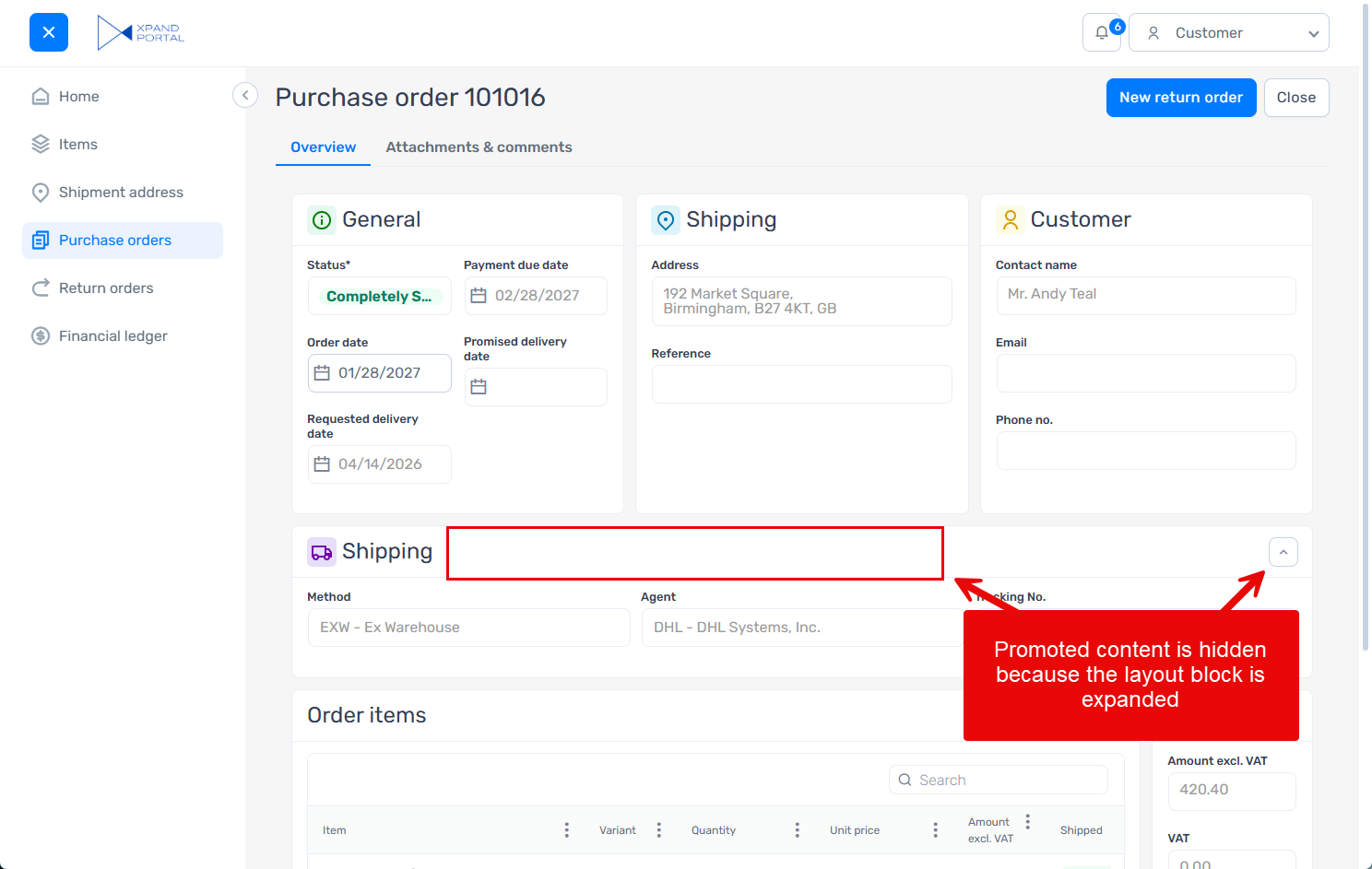Click the Reference input field
Viewport: 1372px width, 869px height.
[x=801, y=384]
